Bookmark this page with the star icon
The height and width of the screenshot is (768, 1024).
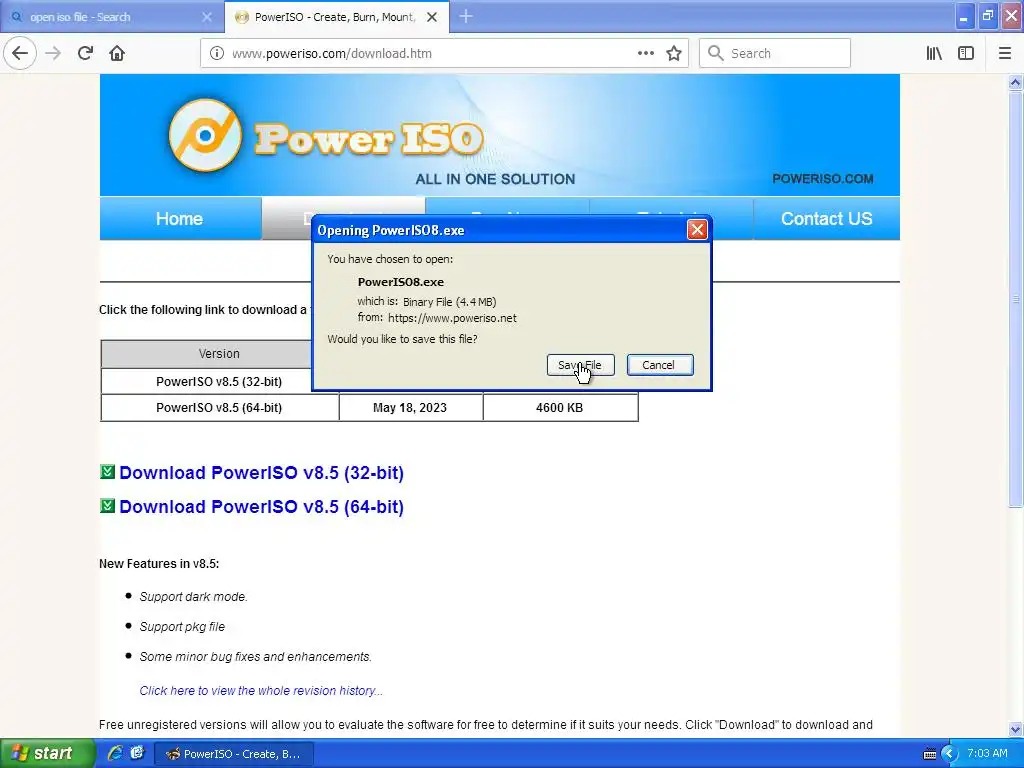[674, 53]
